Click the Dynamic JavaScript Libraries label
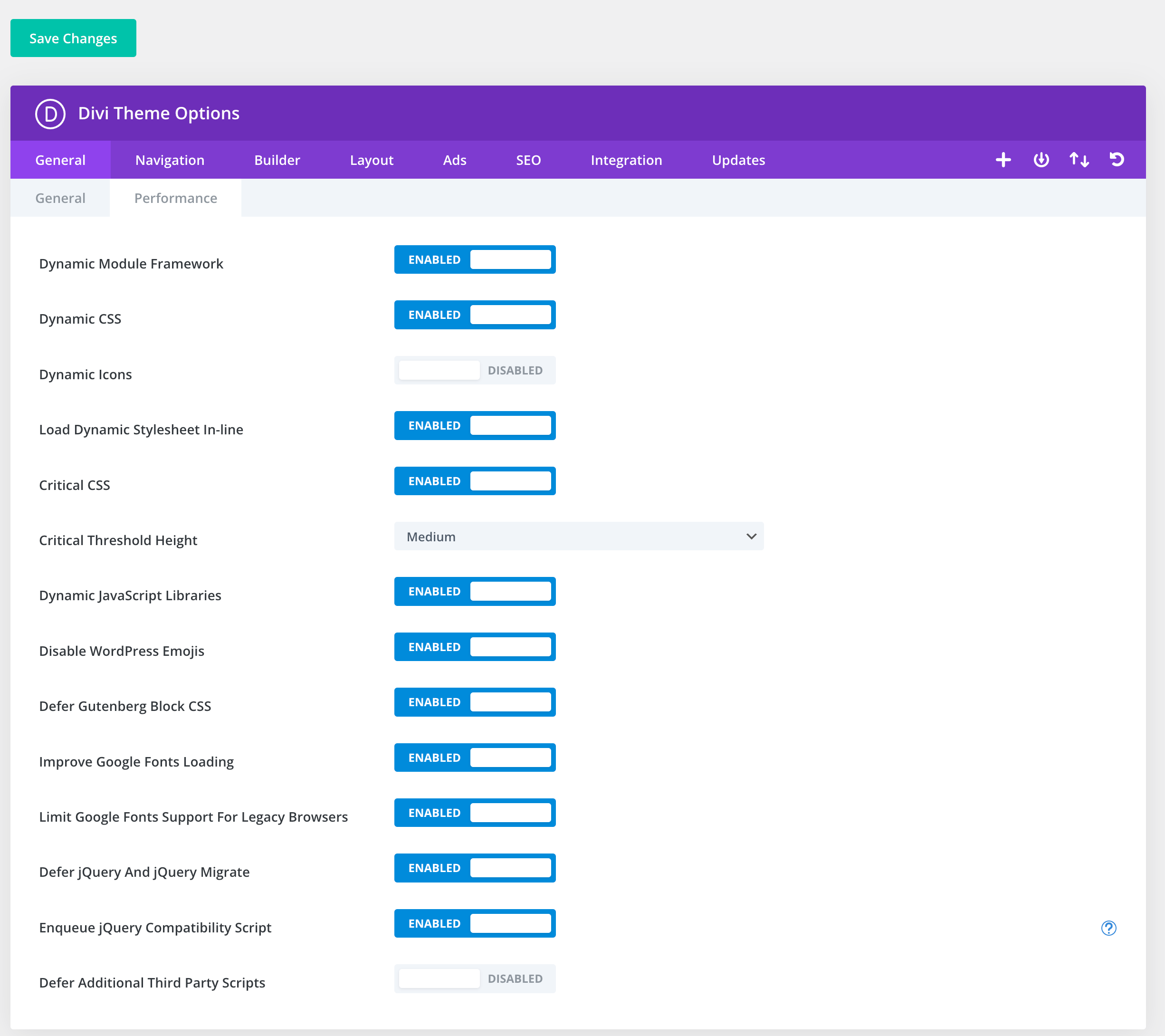The height and width of the screenshot is (1036, 1165). [130, 595]
